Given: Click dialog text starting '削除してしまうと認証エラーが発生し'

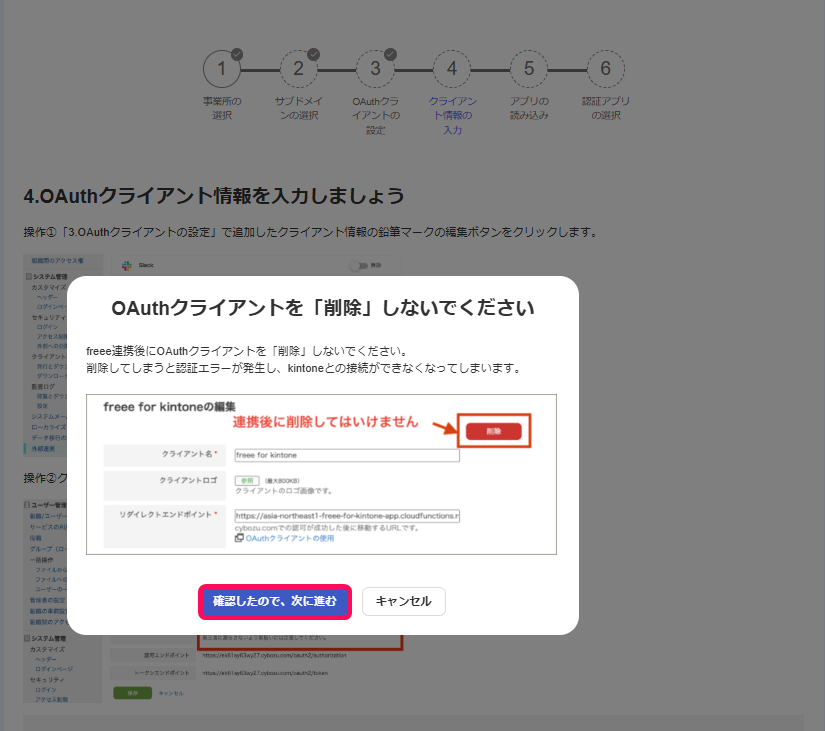Looking at the screenshot, I should (304, 368).
